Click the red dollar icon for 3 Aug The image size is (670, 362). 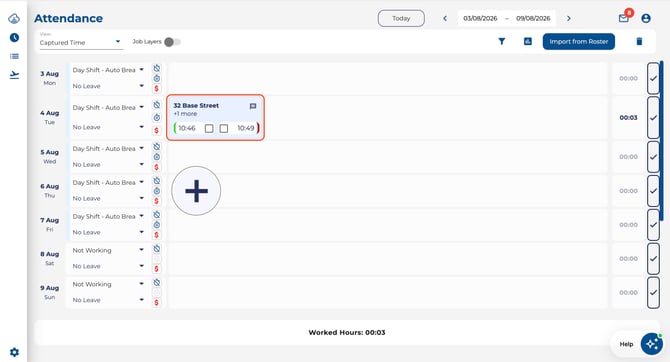coord(156,88)
